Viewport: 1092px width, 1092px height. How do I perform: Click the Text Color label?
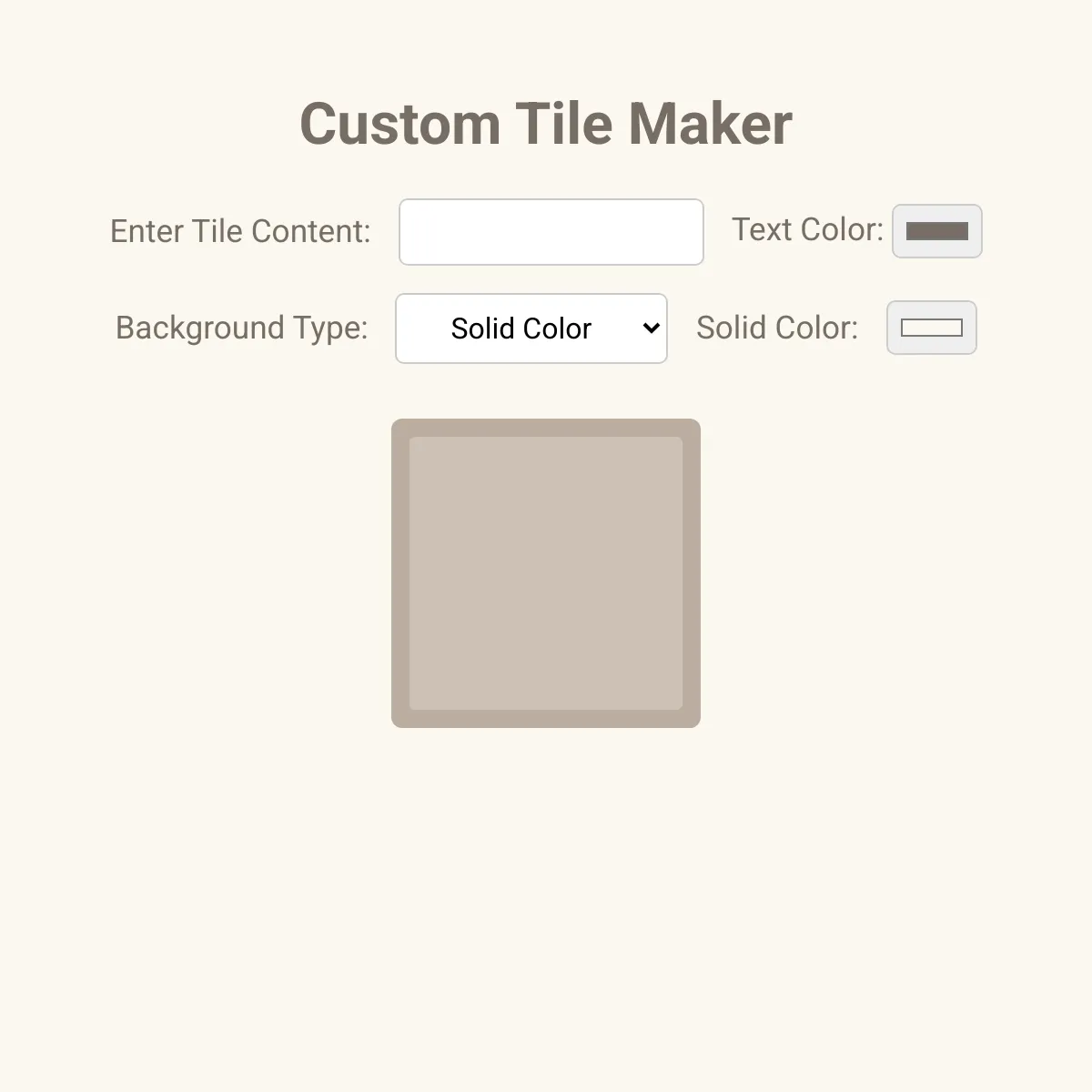click(x=806, y=230)
